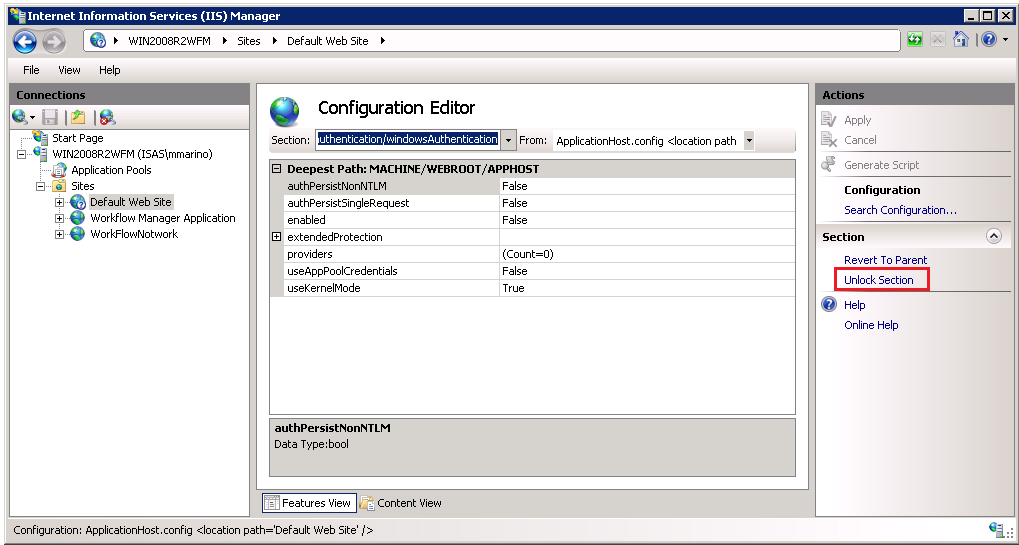Collapse the Sites tree node

click(41, 186)
